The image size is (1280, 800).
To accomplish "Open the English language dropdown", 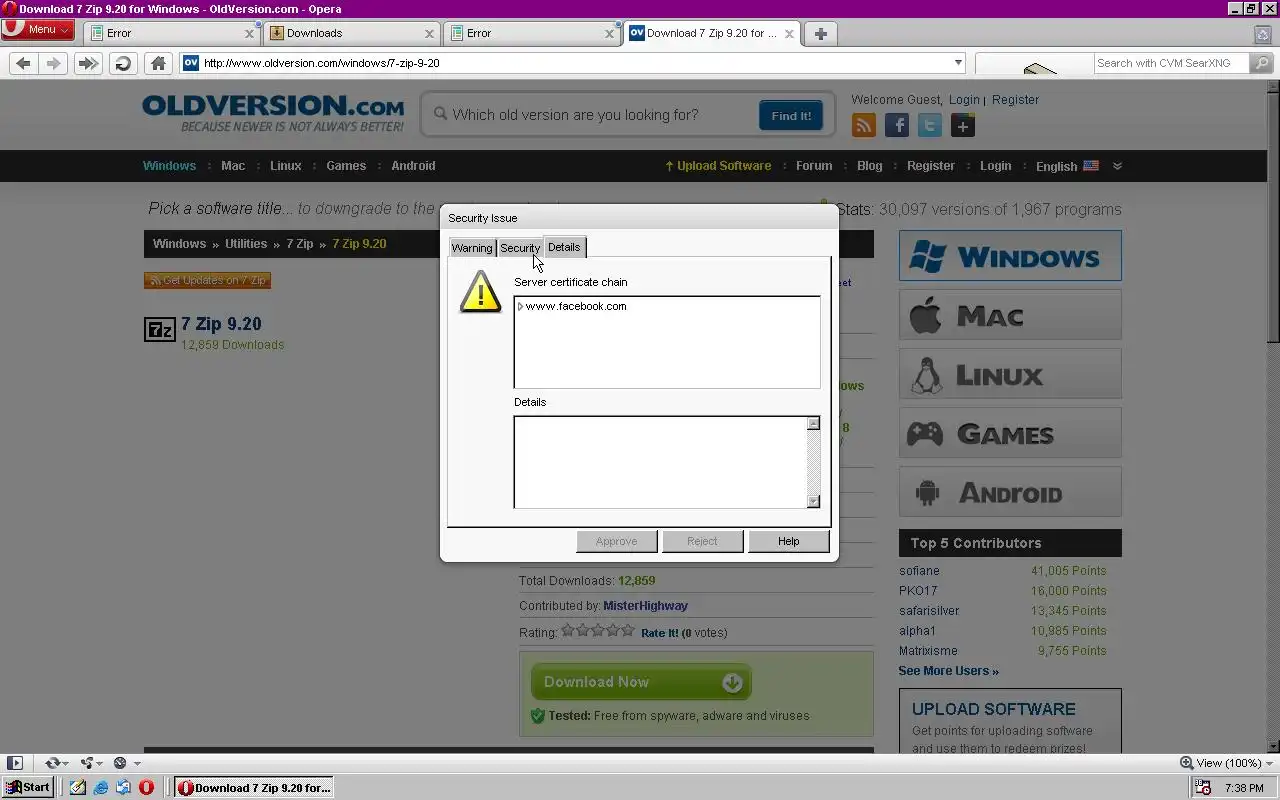I will coord(1067,166).
